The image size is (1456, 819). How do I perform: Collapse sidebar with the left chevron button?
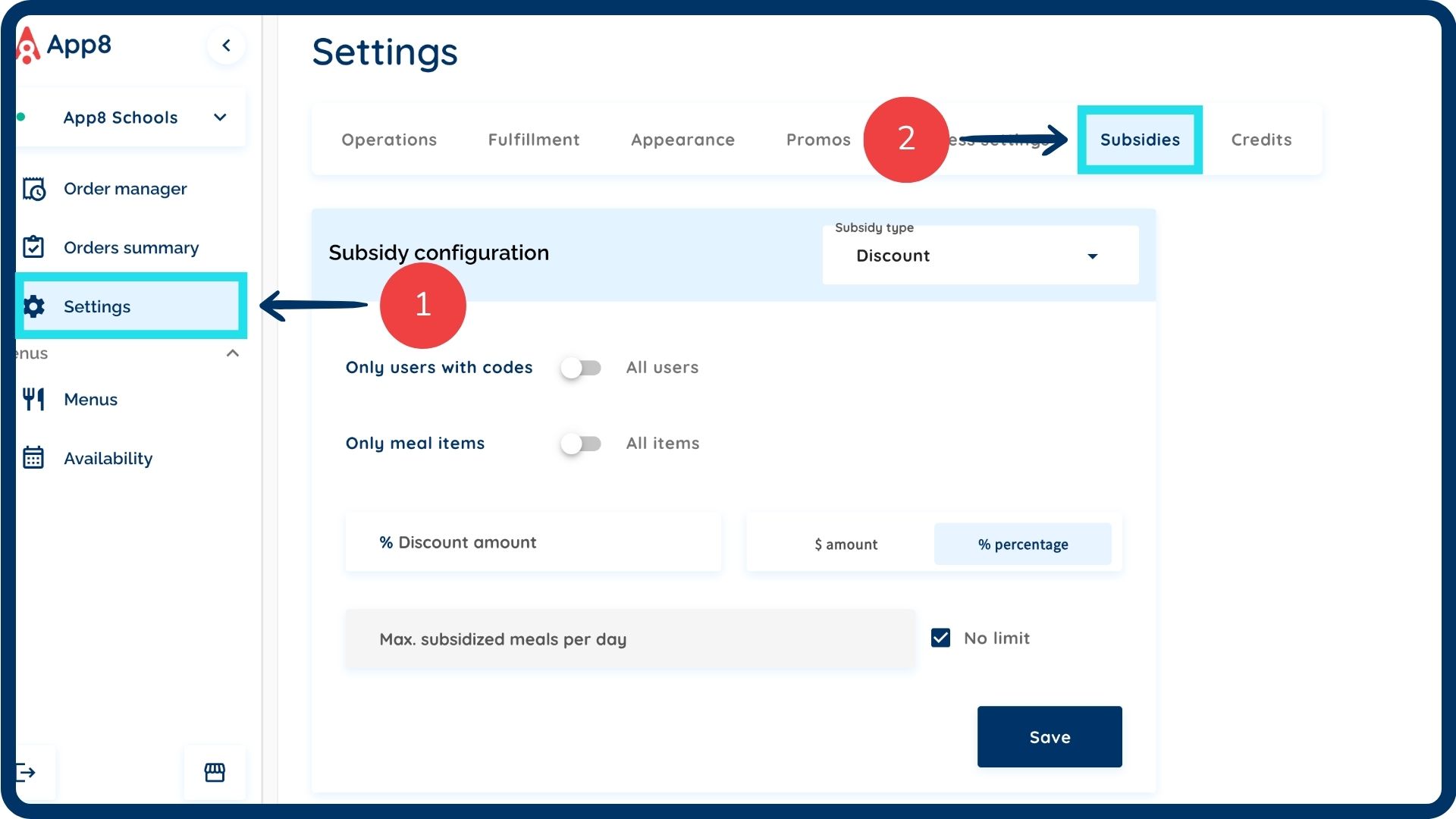click(x=226, y=45)
